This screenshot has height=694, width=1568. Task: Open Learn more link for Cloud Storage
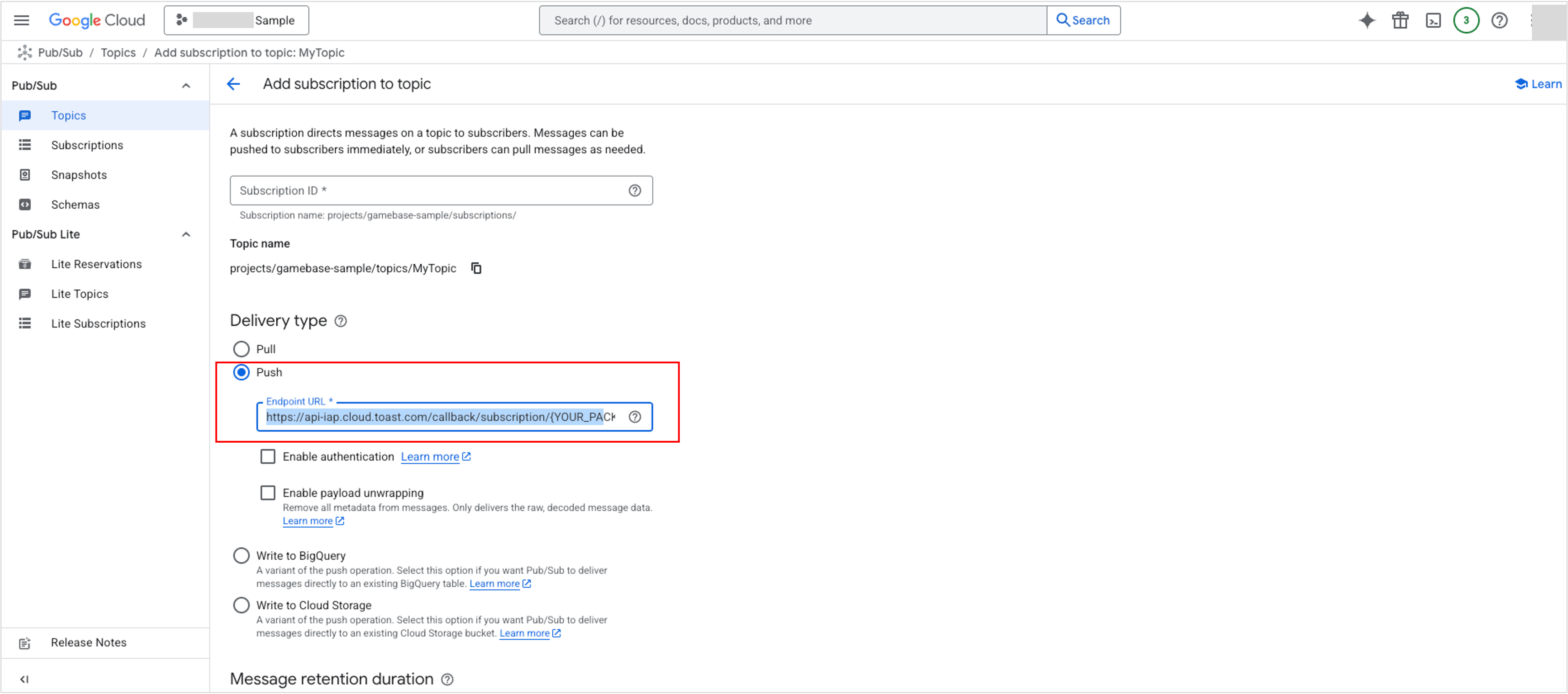pyautogui.click(x=530, y=634)
